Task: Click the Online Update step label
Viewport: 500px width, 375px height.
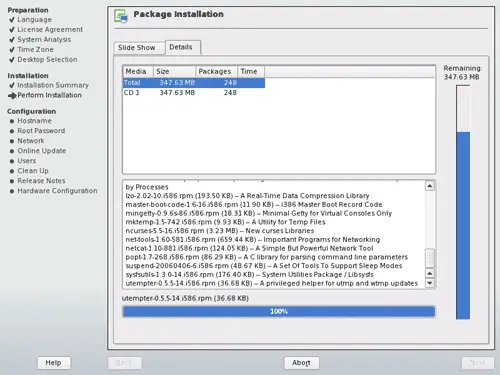Action: pos(42,151)
